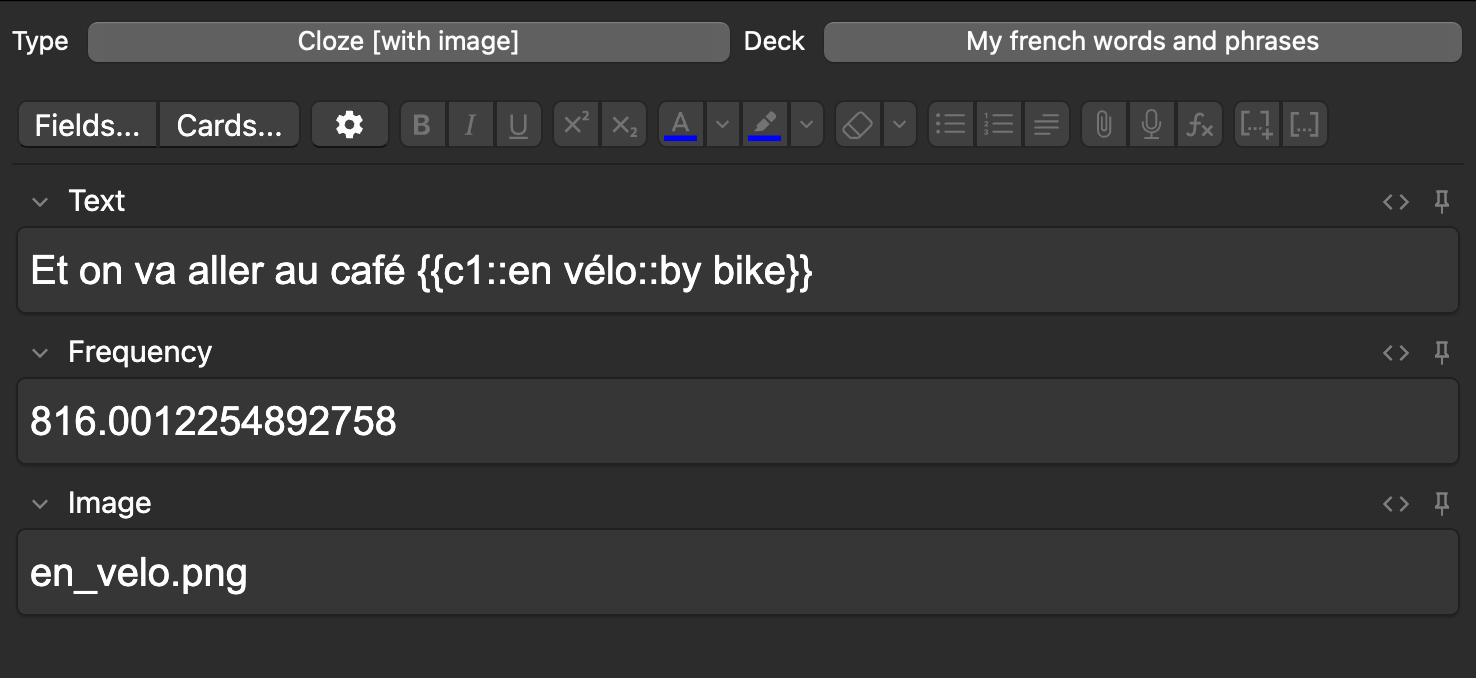The width and height of the screenshot is (1476, 678).
Task: Open the Cards... template editor
Action: click(x=229, y=125)
